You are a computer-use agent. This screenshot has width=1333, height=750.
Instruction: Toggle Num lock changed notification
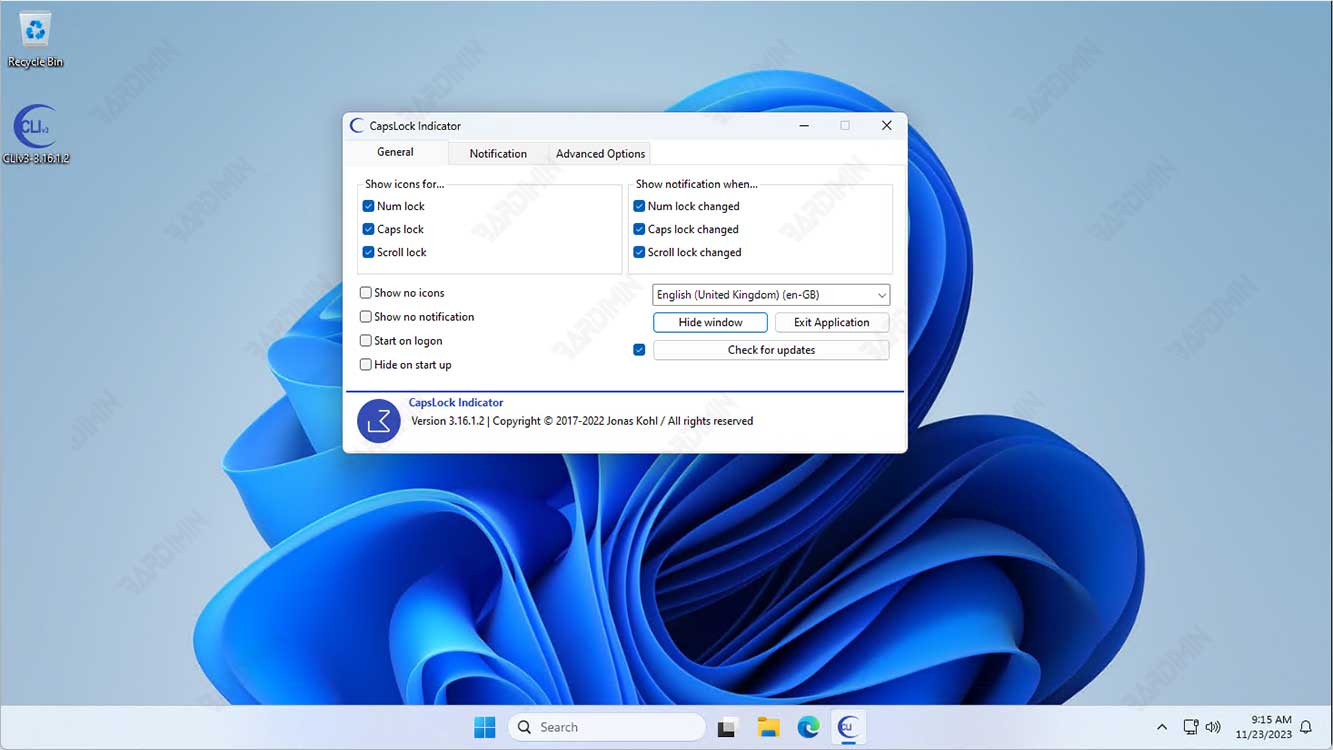[639, 206]
